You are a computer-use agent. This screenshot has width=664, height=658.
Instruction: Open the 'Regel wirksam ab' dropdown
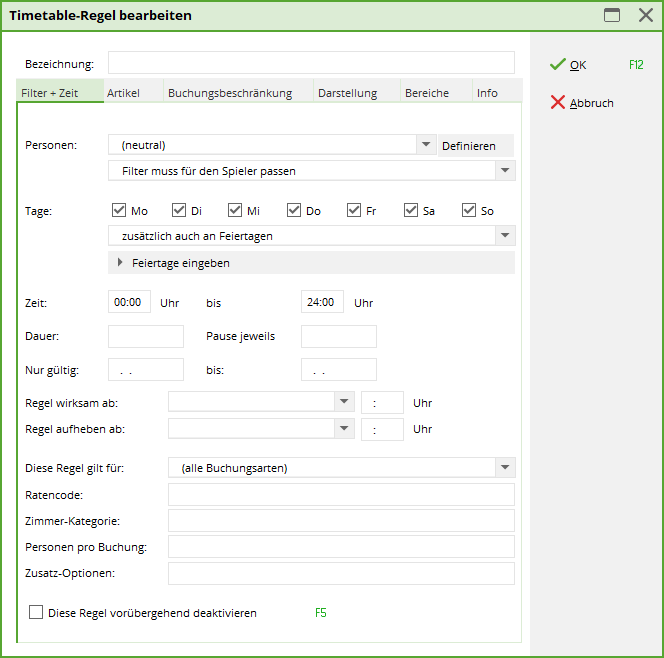coord(345,402)
